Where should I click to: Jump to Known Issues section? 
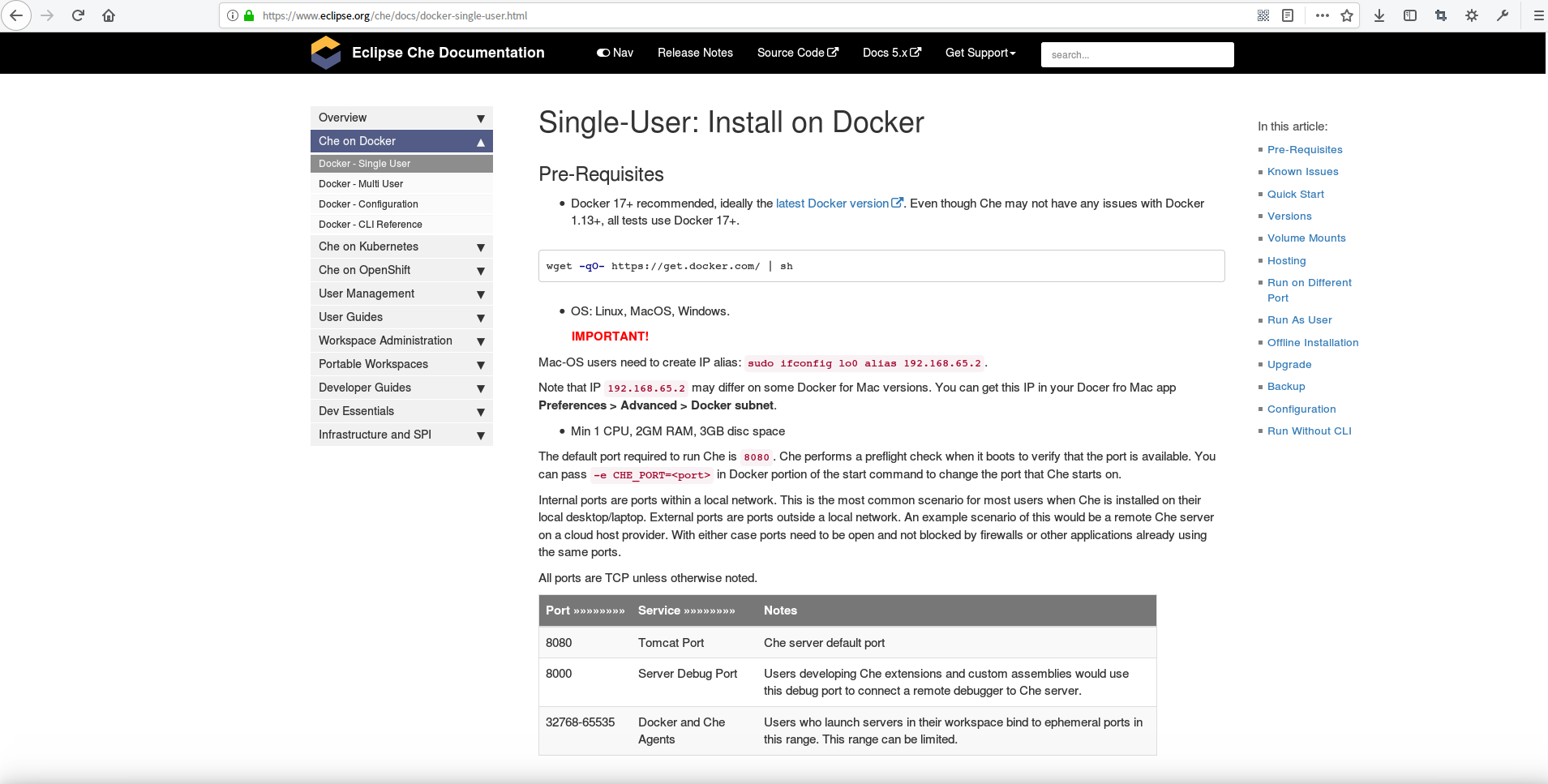(1302, 172)
